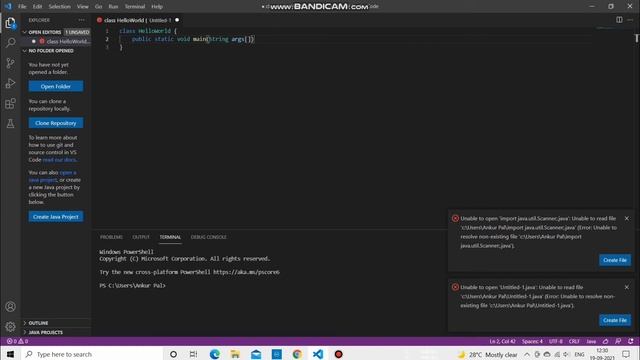Click unsaved dot on HelloWorld tab
Image resolution: width=640 pixels, height=360 pixels.
[177, 20]
